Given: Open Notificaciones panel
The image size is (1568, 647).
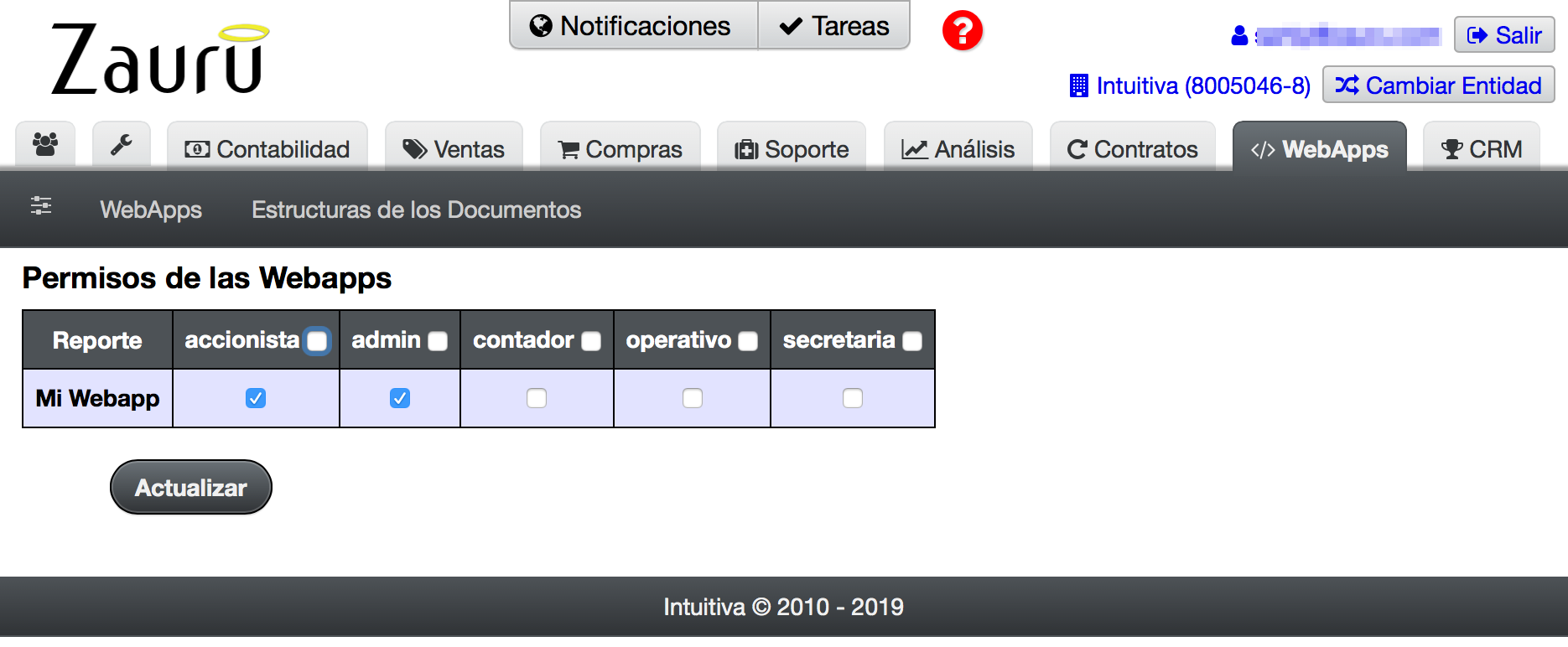Looking at the screenshot, I should [x=634, y=26].
